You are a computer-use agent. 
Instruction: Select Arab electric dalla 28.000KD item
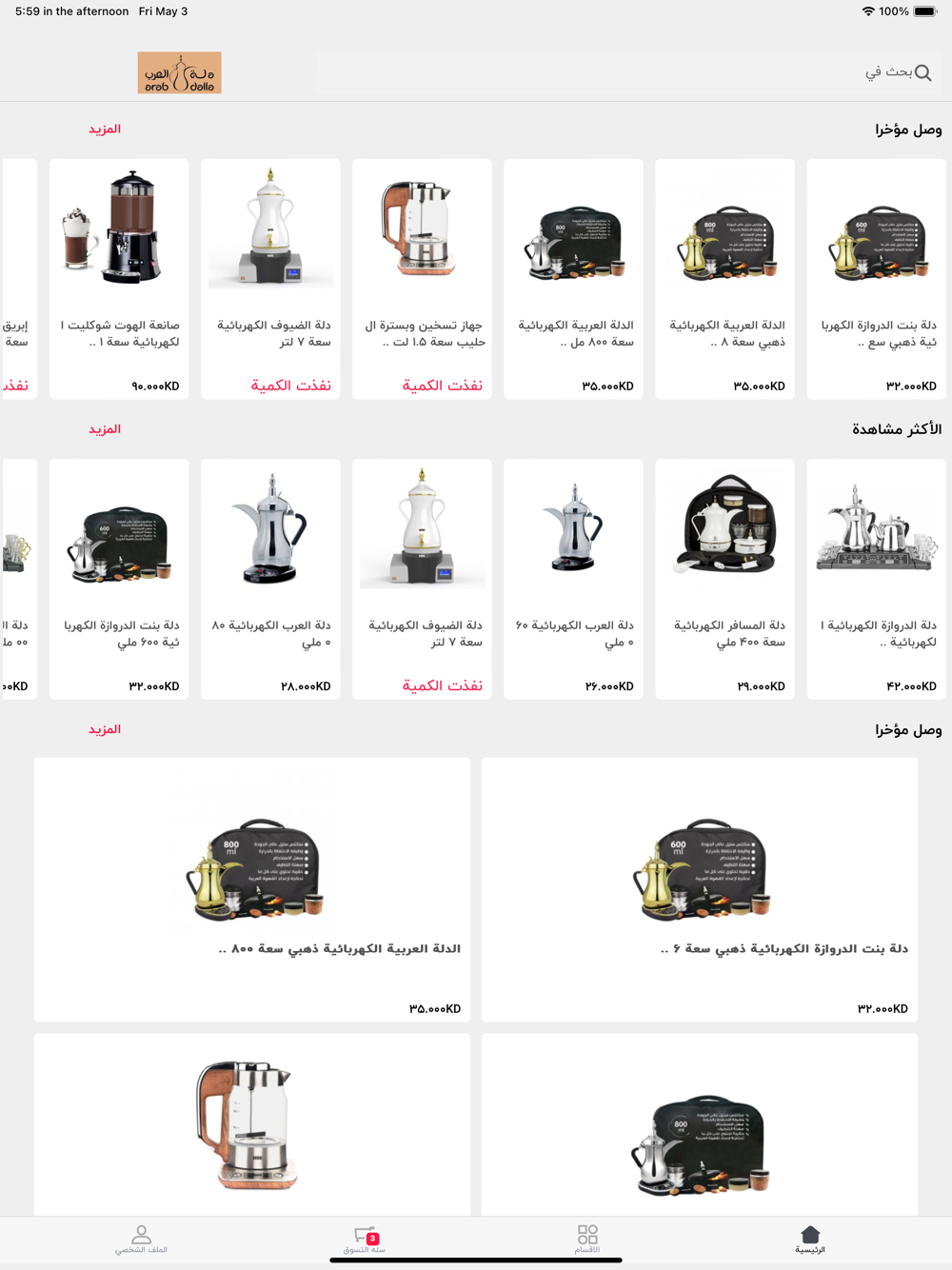pos(270,579)
